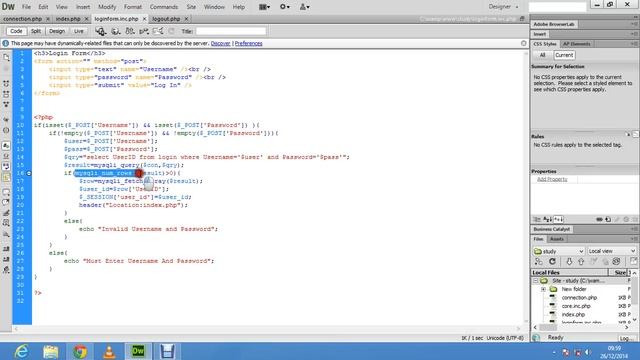640x360 pixels.
Task: Open the Designer workspace switcher
Action: pos(503,7)
